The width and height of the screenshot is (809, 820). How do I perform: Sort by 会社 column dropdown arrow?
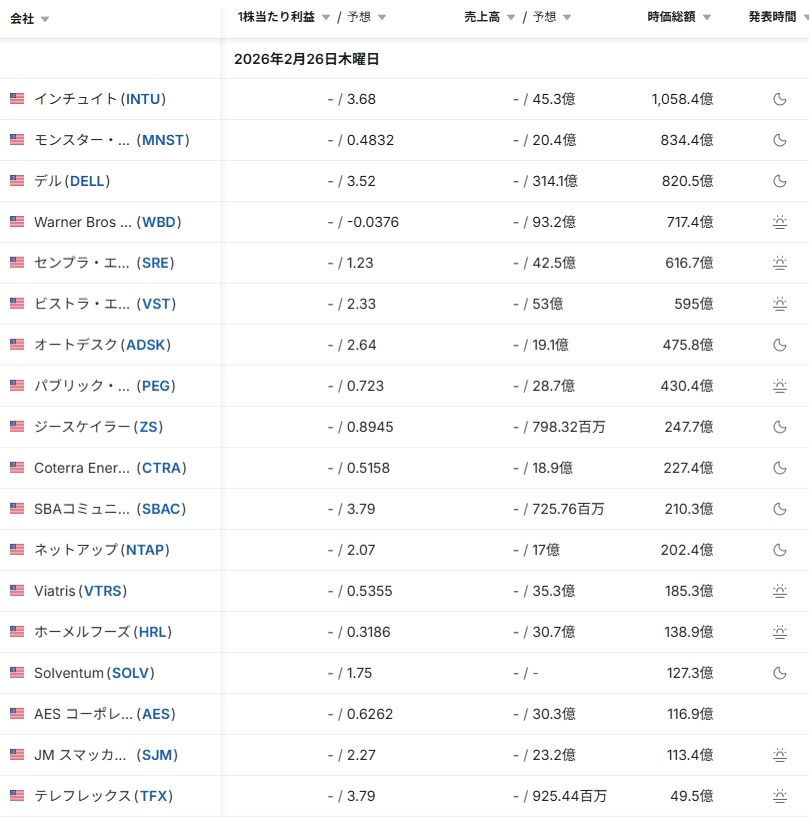point(45,20)
